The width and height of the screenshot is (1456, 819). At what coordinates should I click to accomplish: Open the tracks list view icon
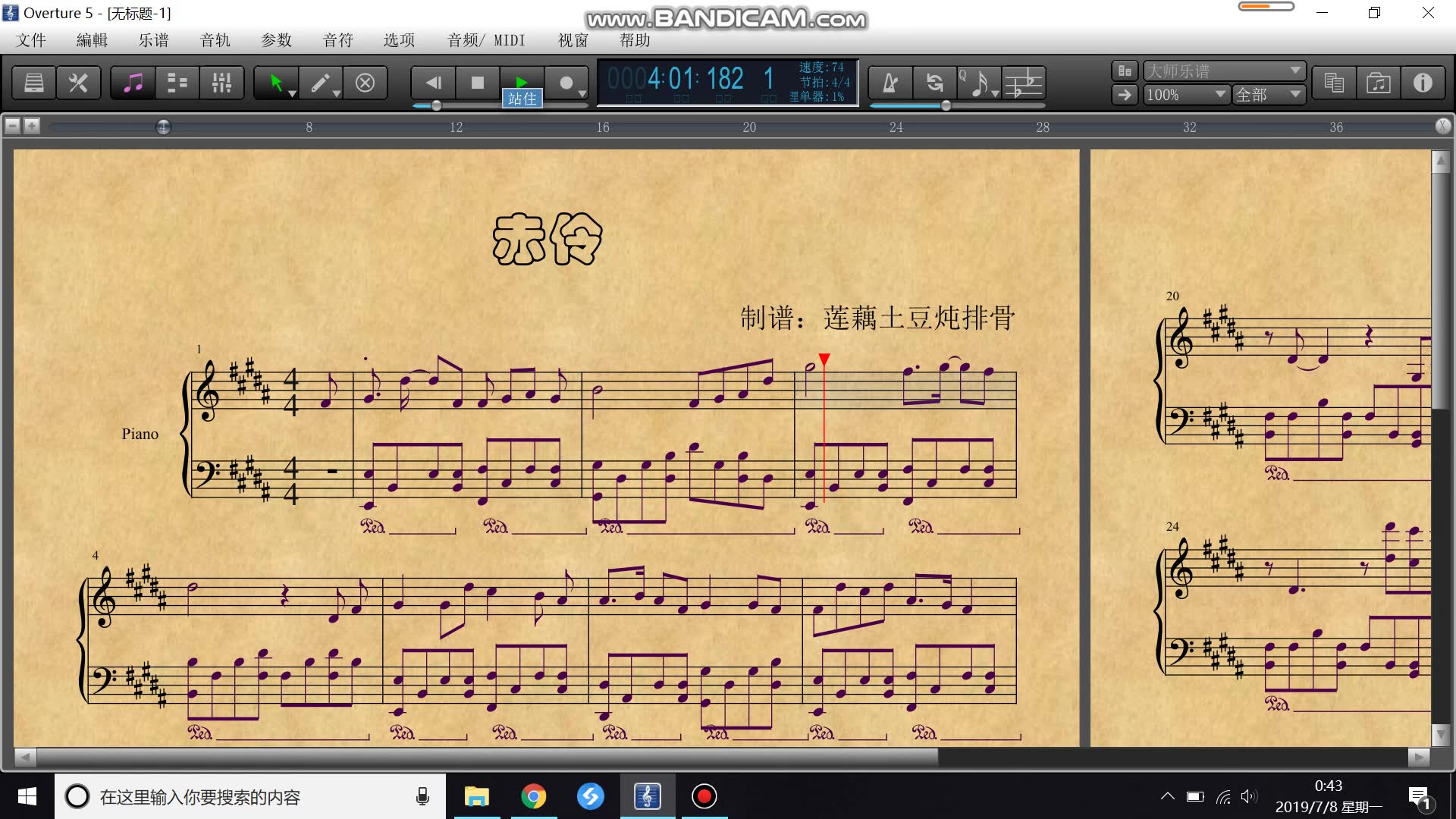coord(177,83)
